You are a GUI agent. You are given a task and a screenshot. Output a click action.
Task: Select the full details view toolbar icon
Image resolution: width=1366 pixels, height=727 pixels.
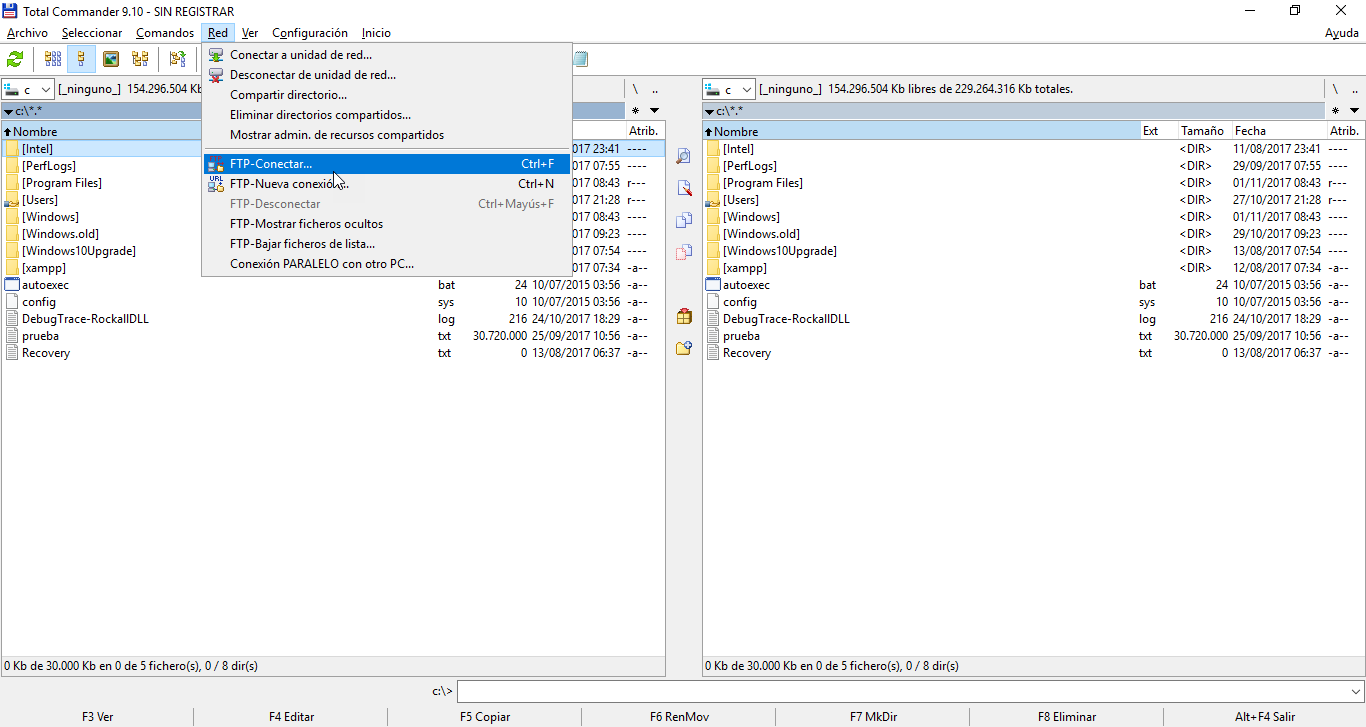point(82,59)
